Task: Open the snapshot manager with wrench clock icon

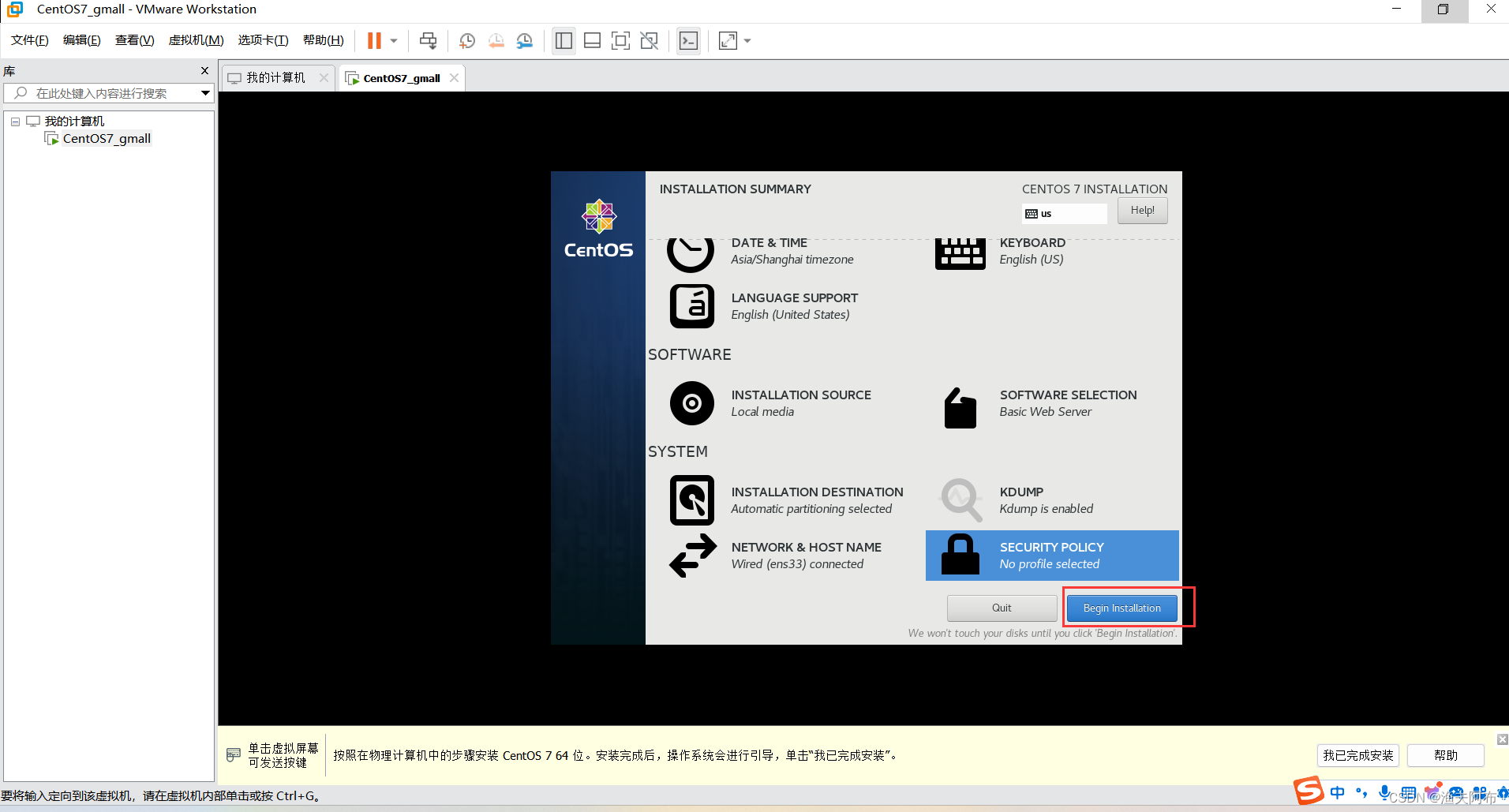Action: coord(525,40)
